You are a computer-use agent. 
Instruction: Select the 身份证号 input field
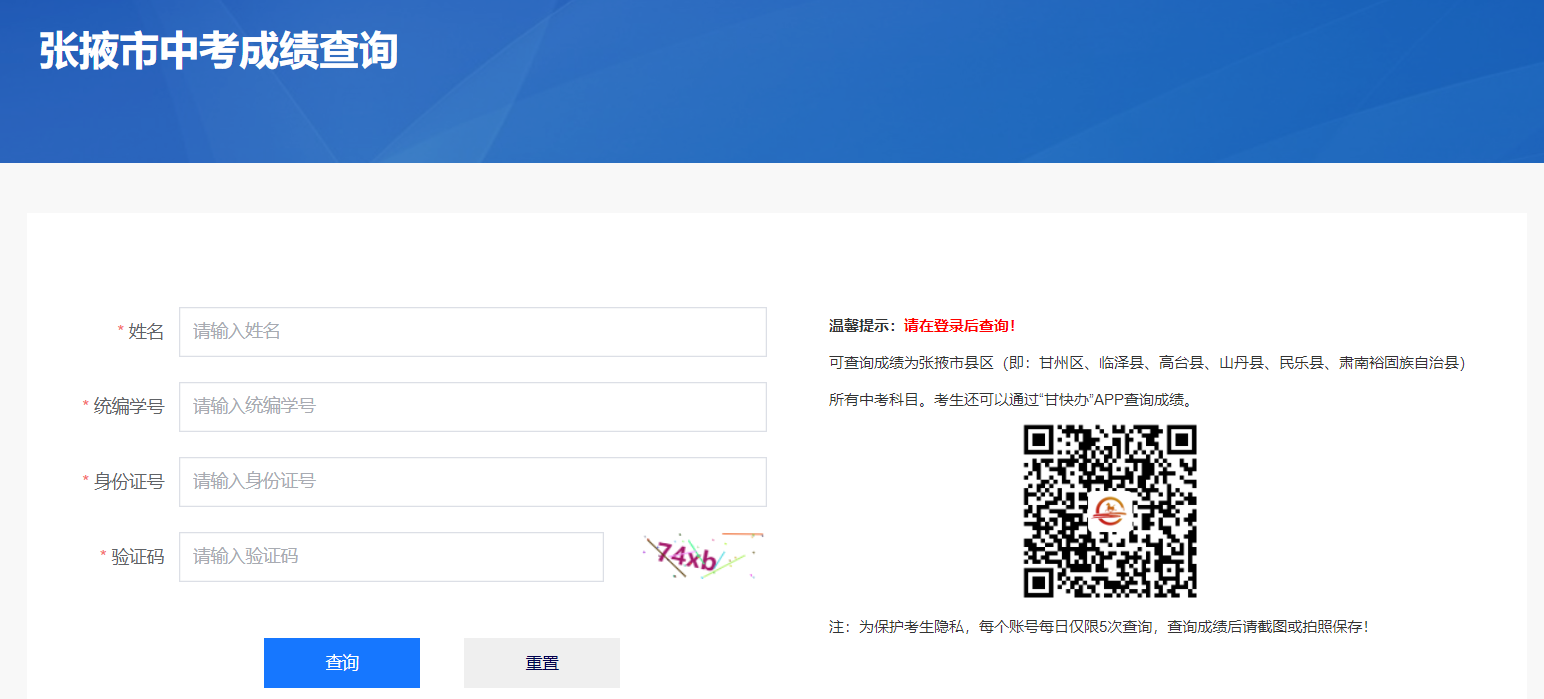[472, 482]
